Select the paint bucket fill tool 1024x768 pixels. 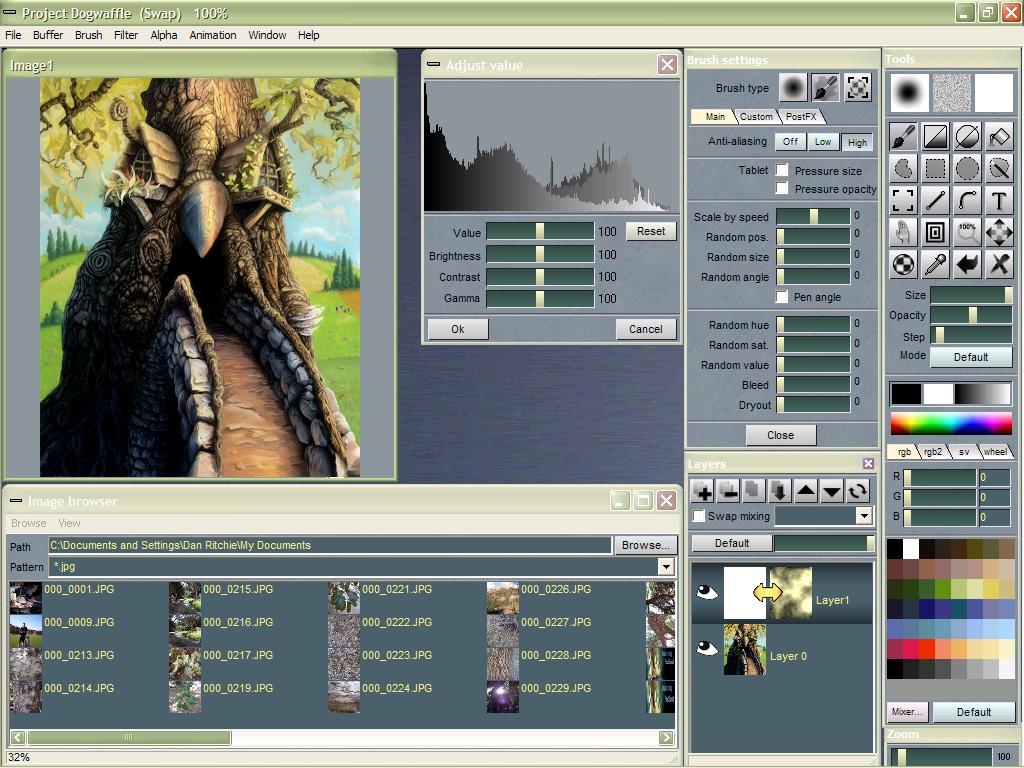(x=998, y=136)
